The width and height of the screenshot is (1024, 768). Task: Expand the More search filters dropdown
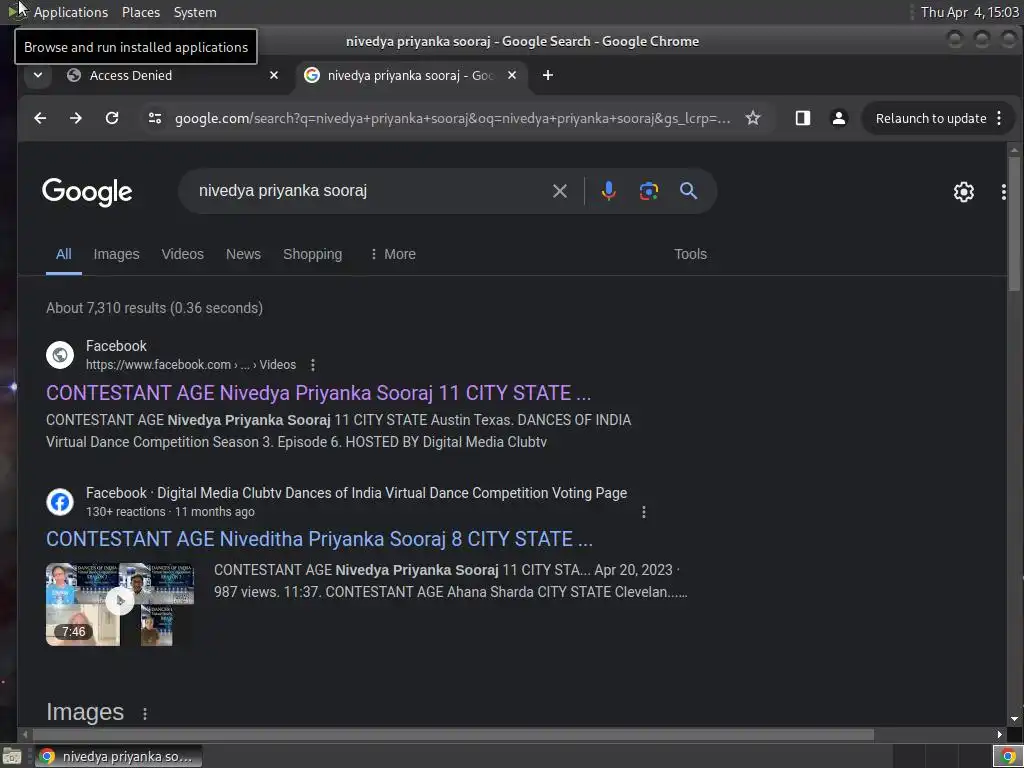pyautogui.click(x=392, y=254)
